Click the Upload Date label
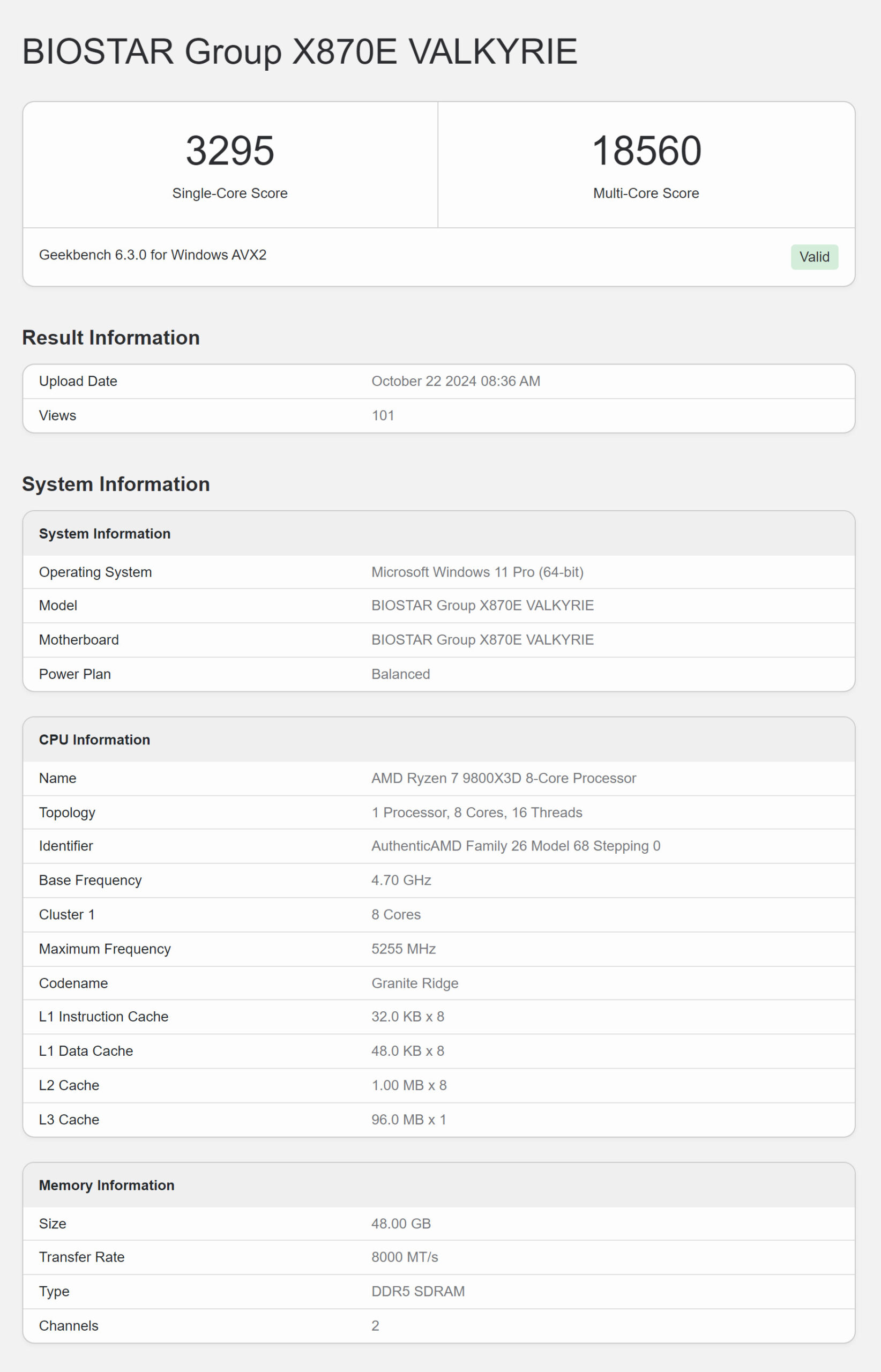The width and height of the screenshot is (881, 1372). 78,381
